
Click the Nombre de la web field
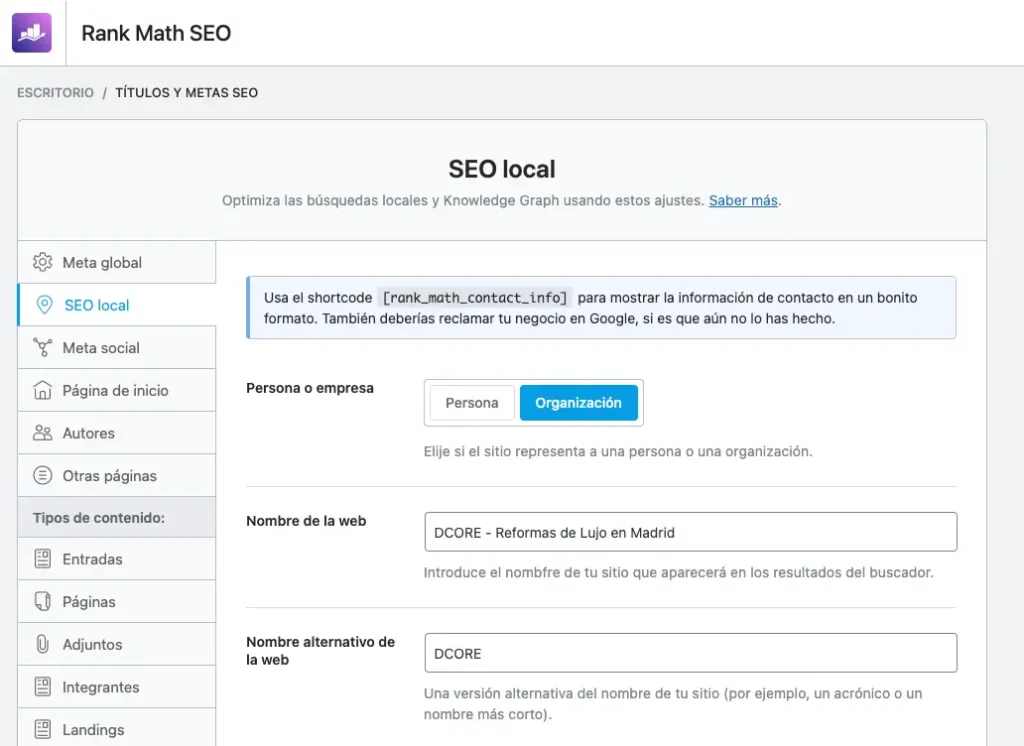[x=690, y=532]
